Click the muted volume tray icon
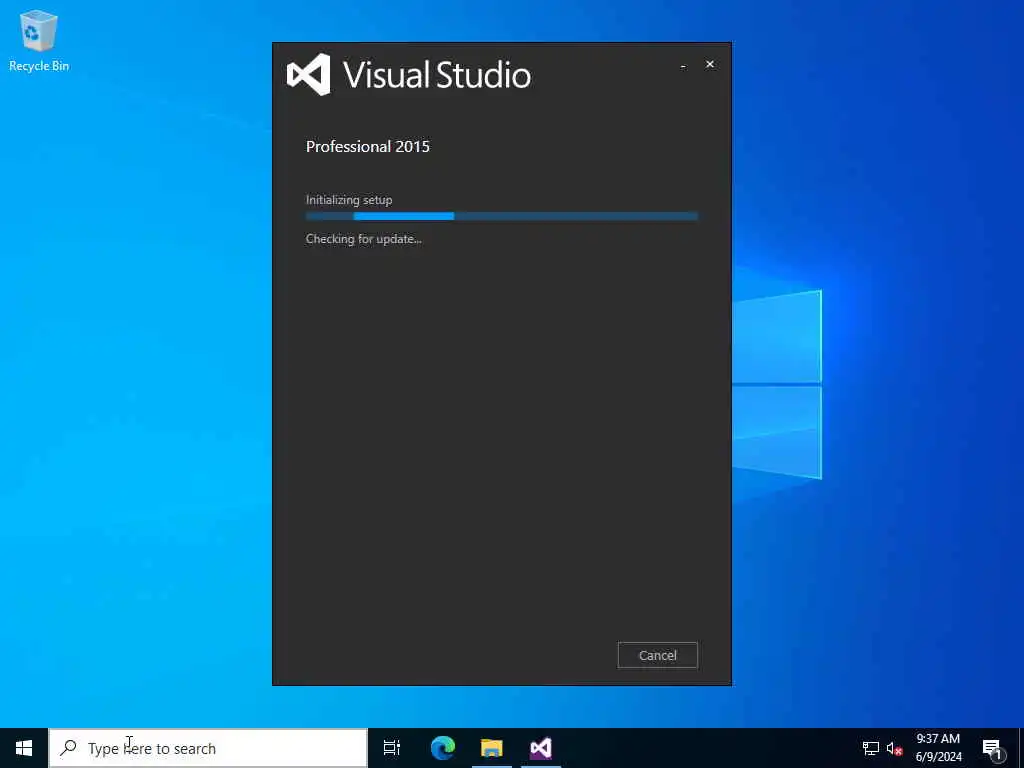 coord(894,748)
